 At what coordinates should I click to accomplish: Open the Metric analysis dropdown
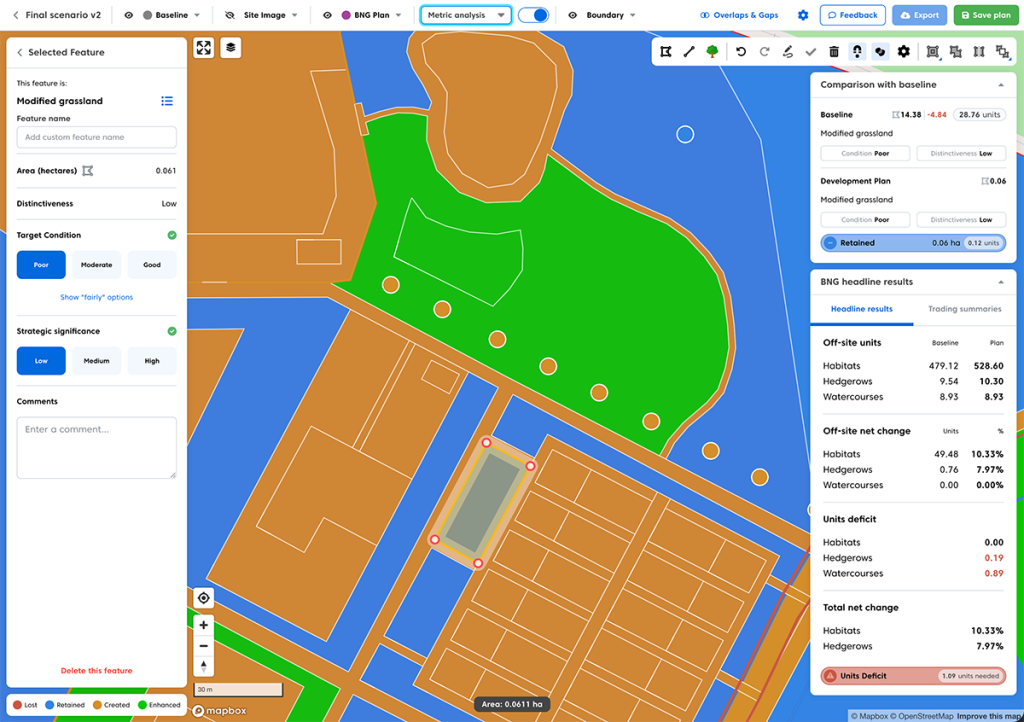465,15
